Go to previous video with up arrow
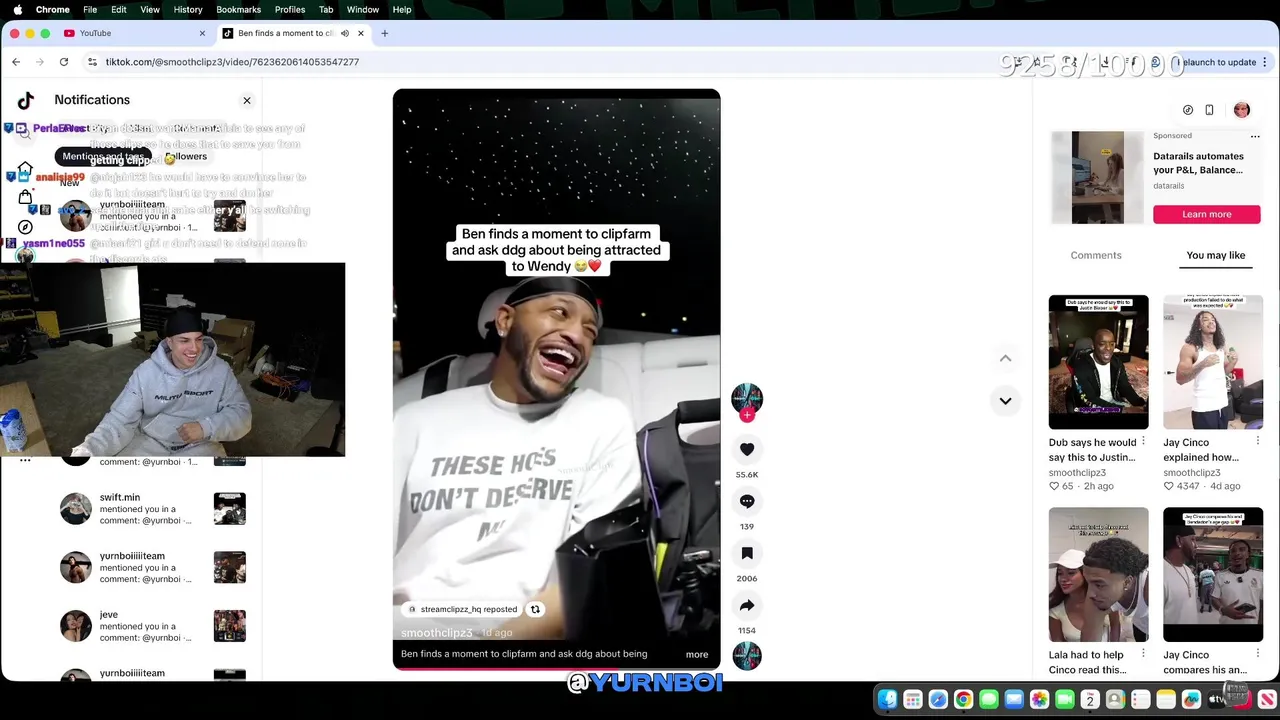 tap(1005, 358)
